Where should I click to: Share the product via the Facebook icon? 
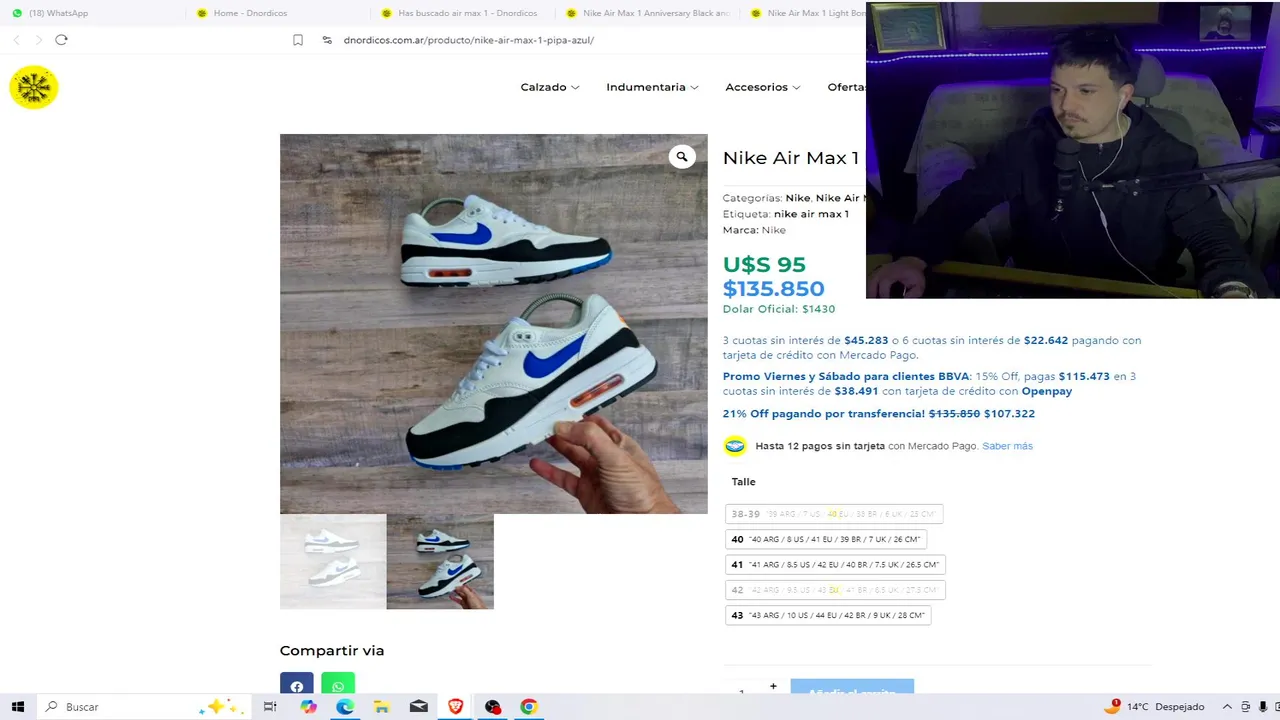click(297, 684)
